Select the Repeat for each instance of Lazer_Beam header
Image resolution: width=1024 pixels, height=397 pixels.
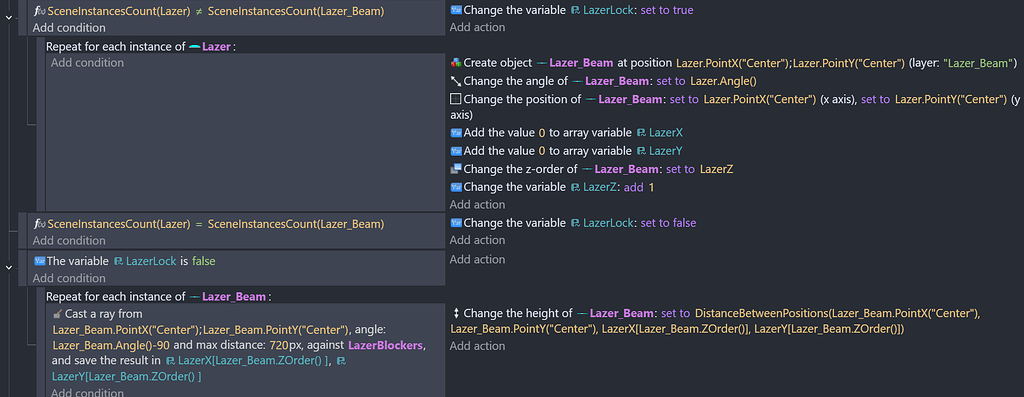coord(158,296)
